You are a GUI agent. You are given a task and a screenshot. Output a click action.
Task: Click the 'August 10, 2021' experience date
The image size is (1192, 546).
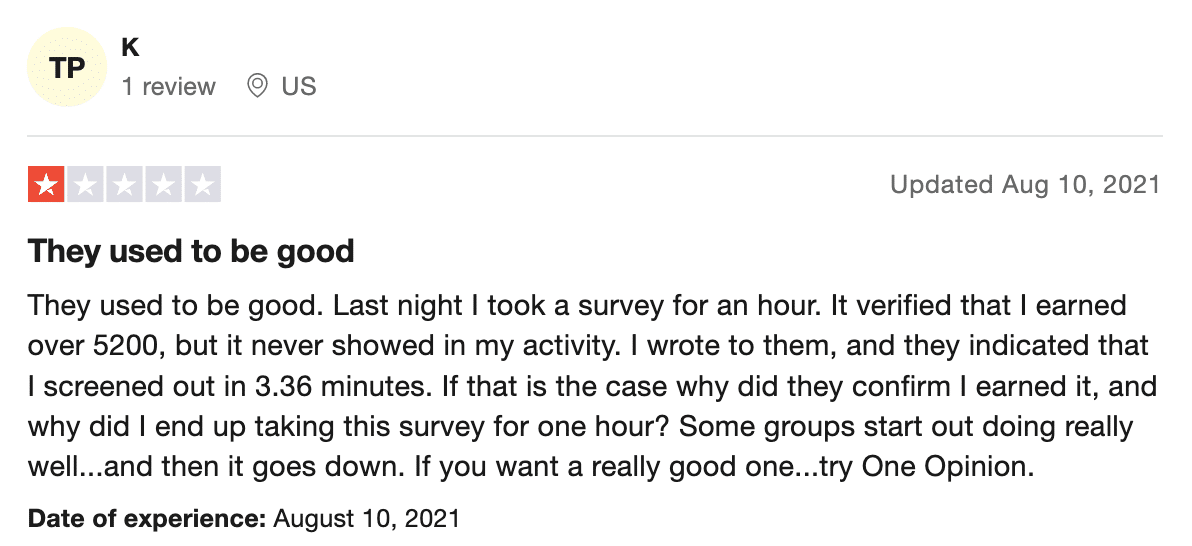coord(366,519)
